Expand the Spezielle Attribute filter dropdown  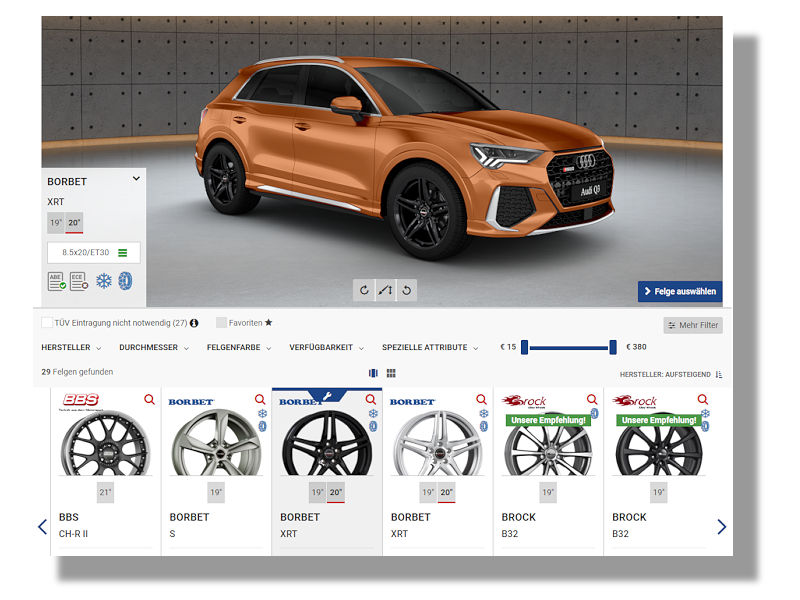pos(430,347)
